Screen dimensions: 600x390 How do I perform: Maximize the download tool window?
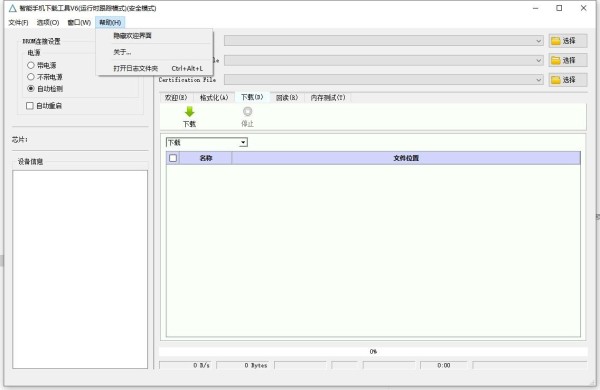[559, 8]
